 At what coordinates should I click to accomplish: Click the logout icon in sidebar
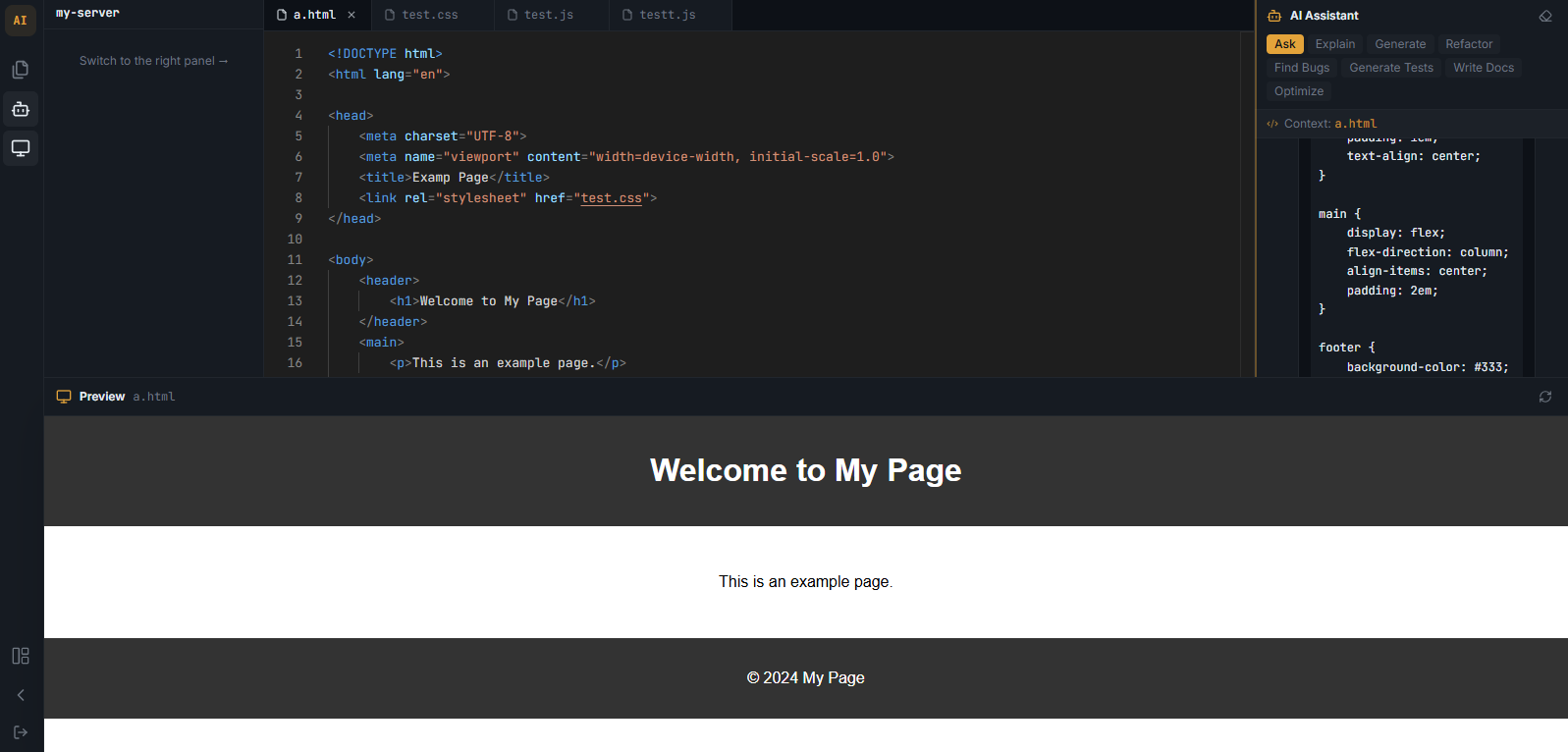(21, 732)
